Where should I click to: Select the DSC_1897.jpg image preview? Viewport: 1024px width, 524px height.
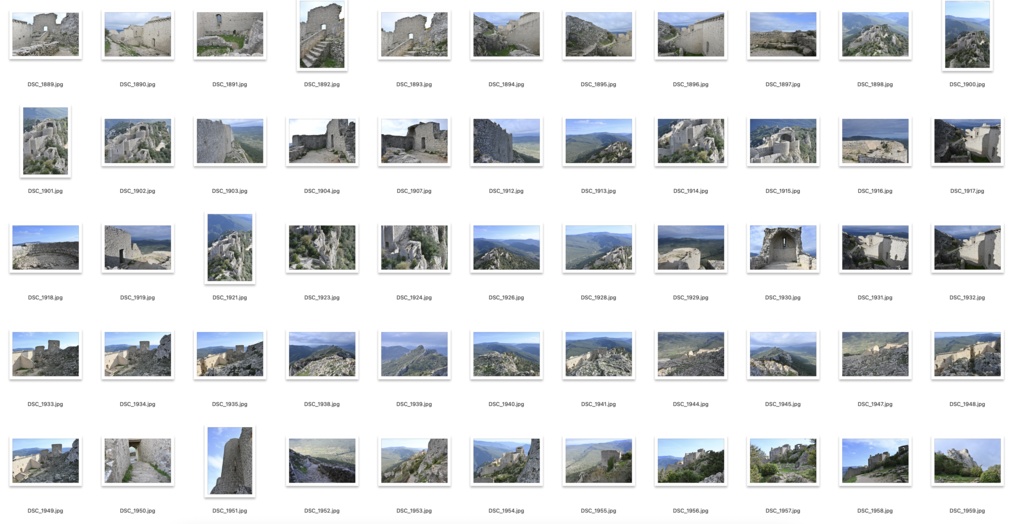click(782, 35)
